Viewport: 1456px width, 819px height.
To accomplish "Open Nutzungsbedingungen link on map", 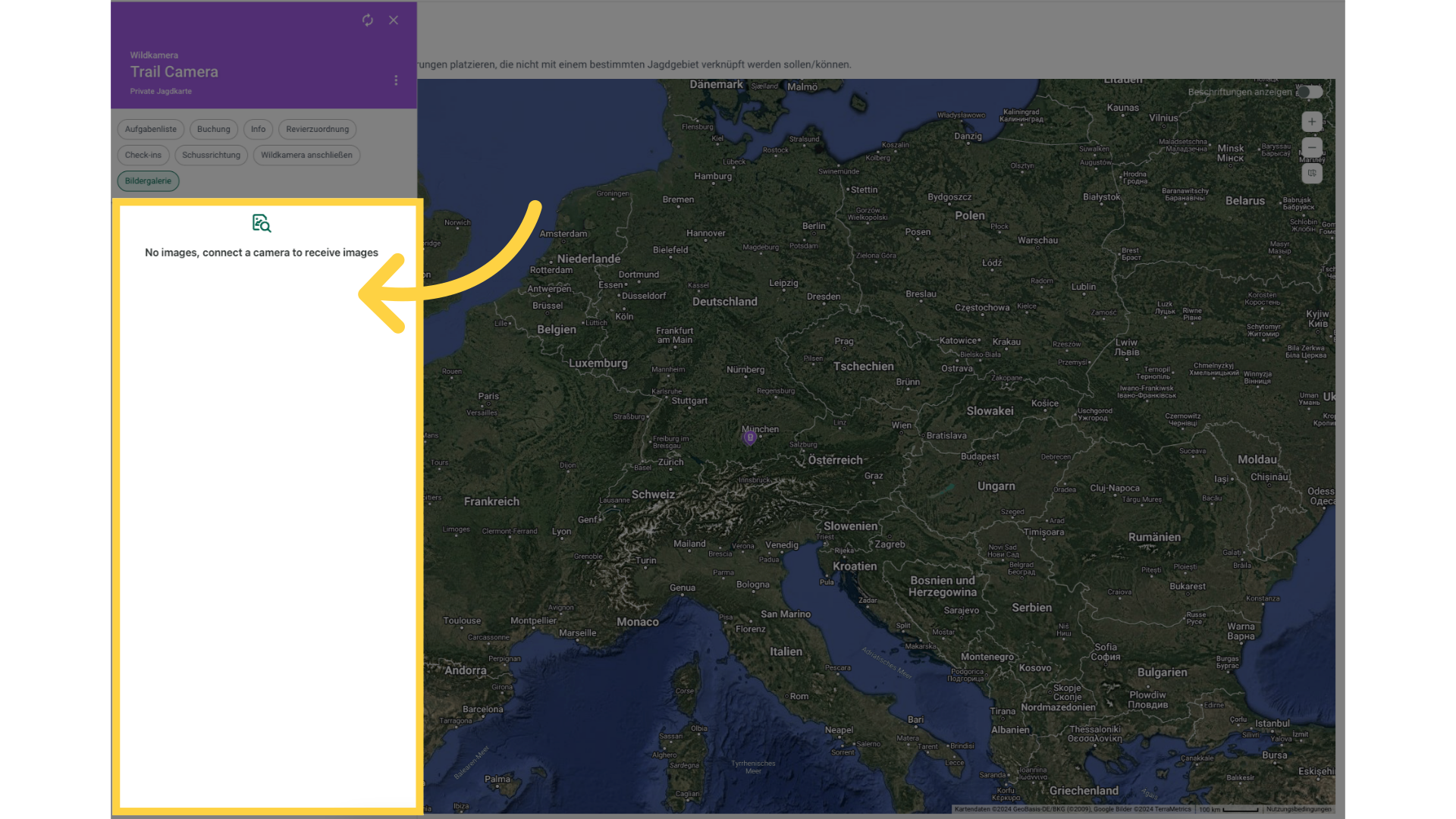I will [1299, 809].
